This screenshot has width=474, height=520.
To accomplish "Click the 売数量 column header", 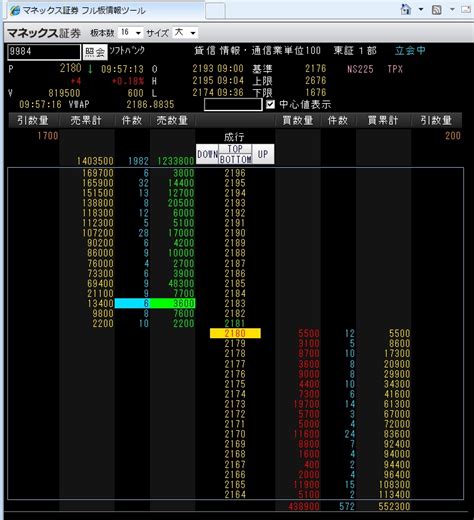I will tap(172, 120).
